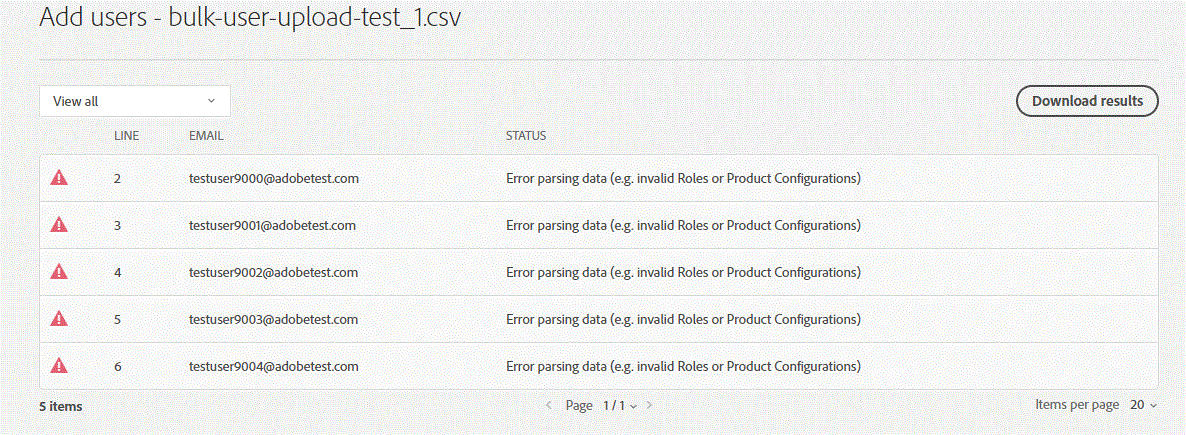Click the EMAIL column header
The height and width of the screenshot is (435, 1186).
[x=206, y=136]
